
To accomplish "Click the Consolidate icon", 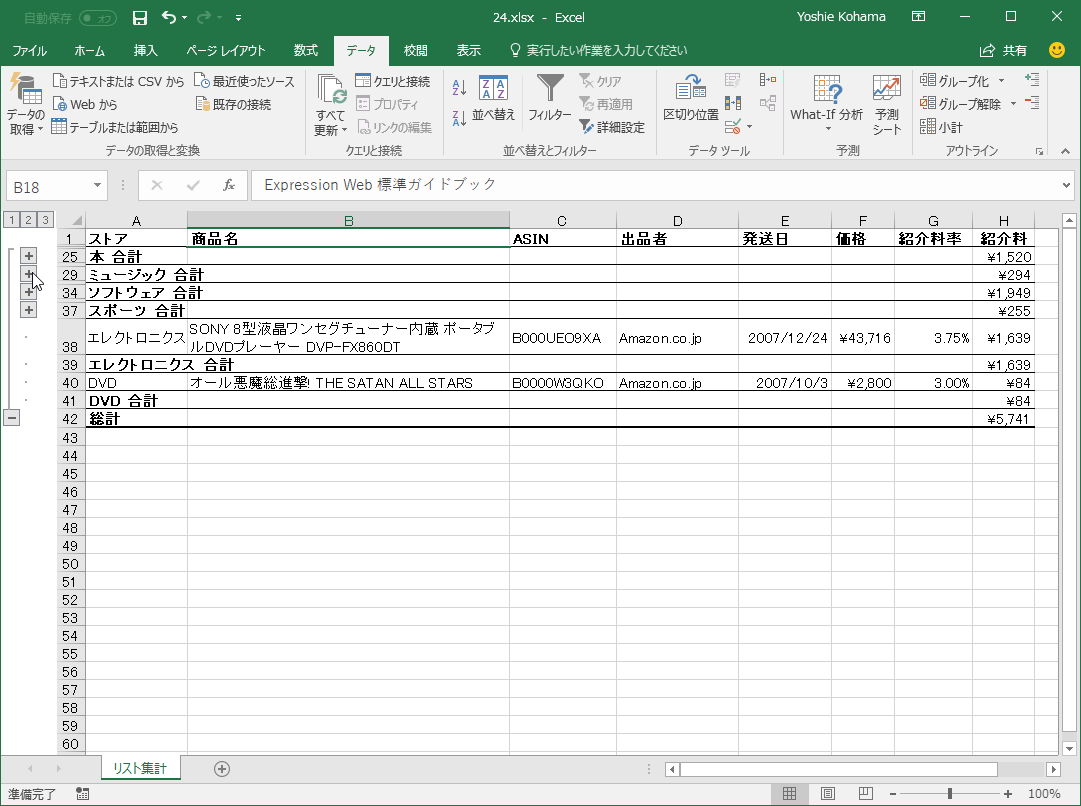I will [x=767, y=81].
